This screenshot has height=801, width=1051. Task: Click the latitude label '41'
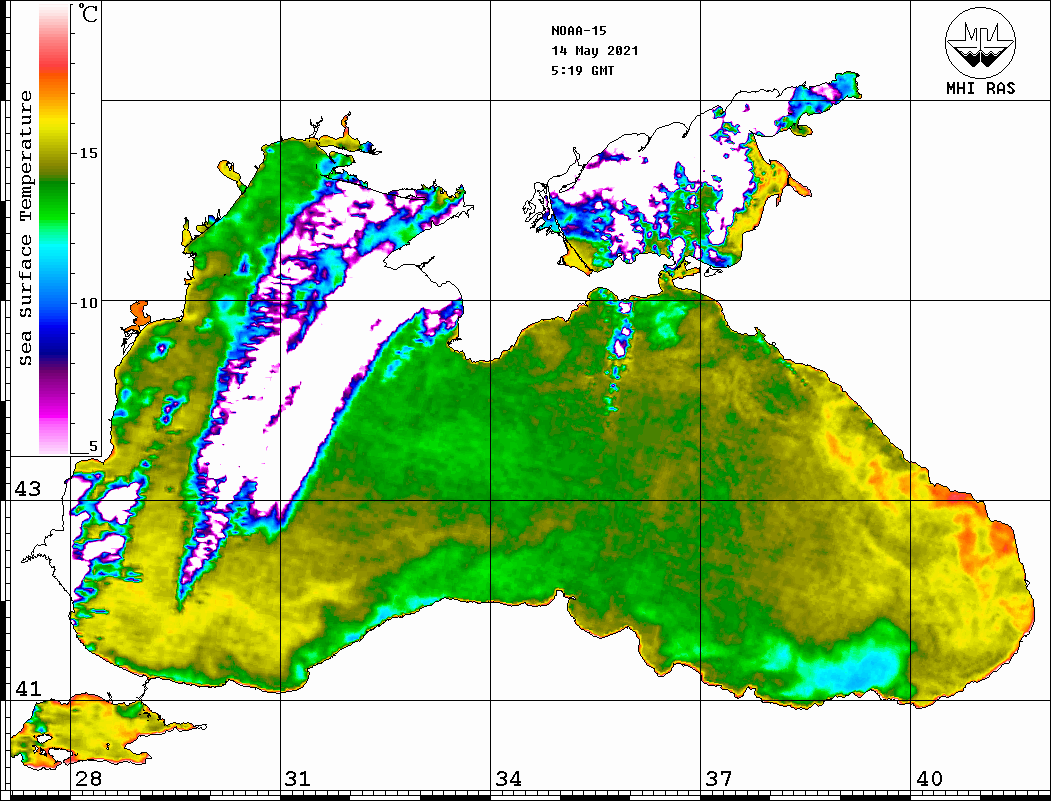(28, 688)
